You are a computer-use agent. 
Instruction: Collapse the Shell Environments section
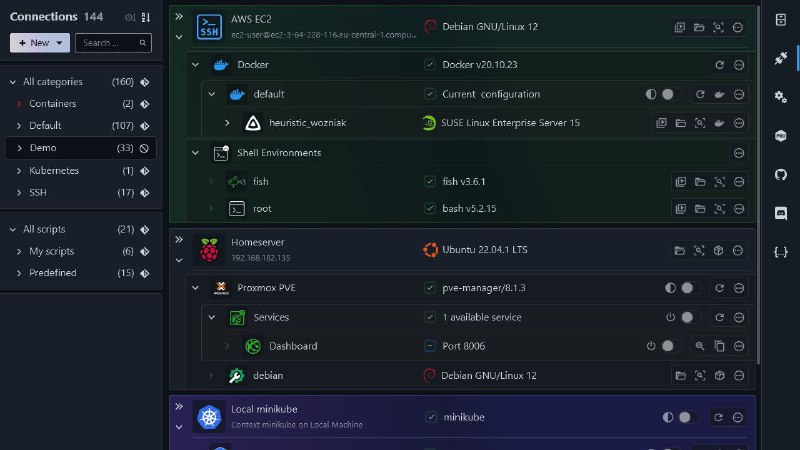point(195,153)
